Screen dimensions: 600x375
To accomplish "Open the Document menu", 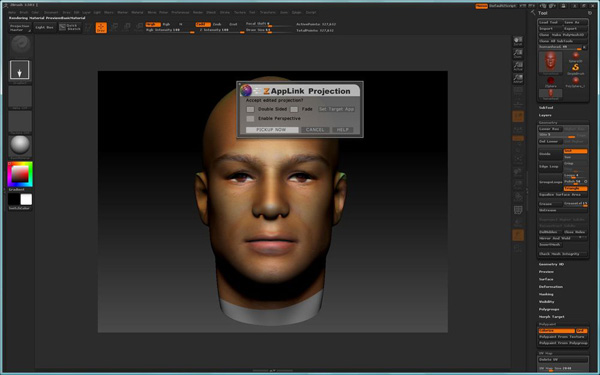I will coord(51,12).
